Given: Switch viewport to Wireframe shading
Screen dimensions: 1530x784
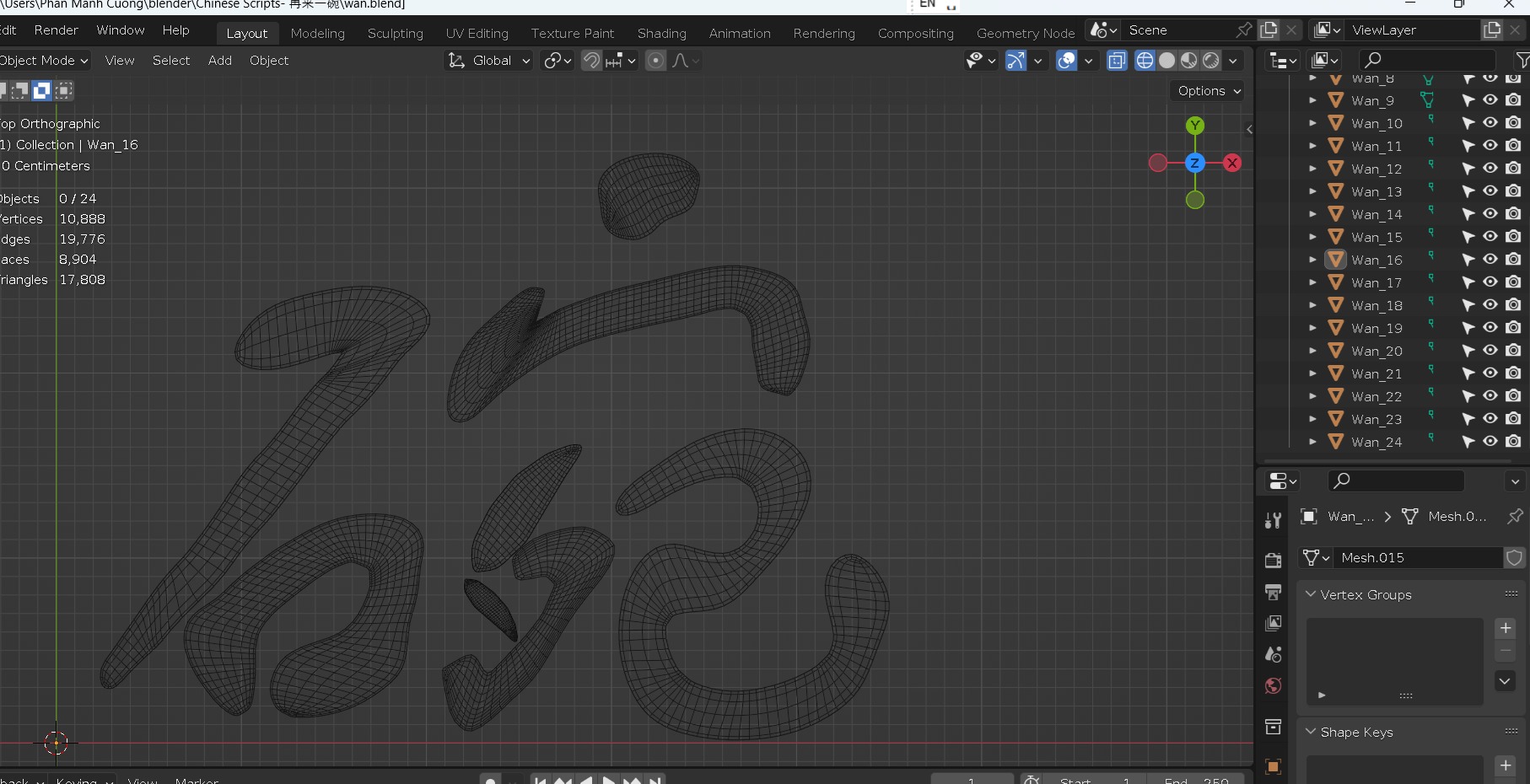Looking at the screenshot, I should click(x=1145, y=60).
